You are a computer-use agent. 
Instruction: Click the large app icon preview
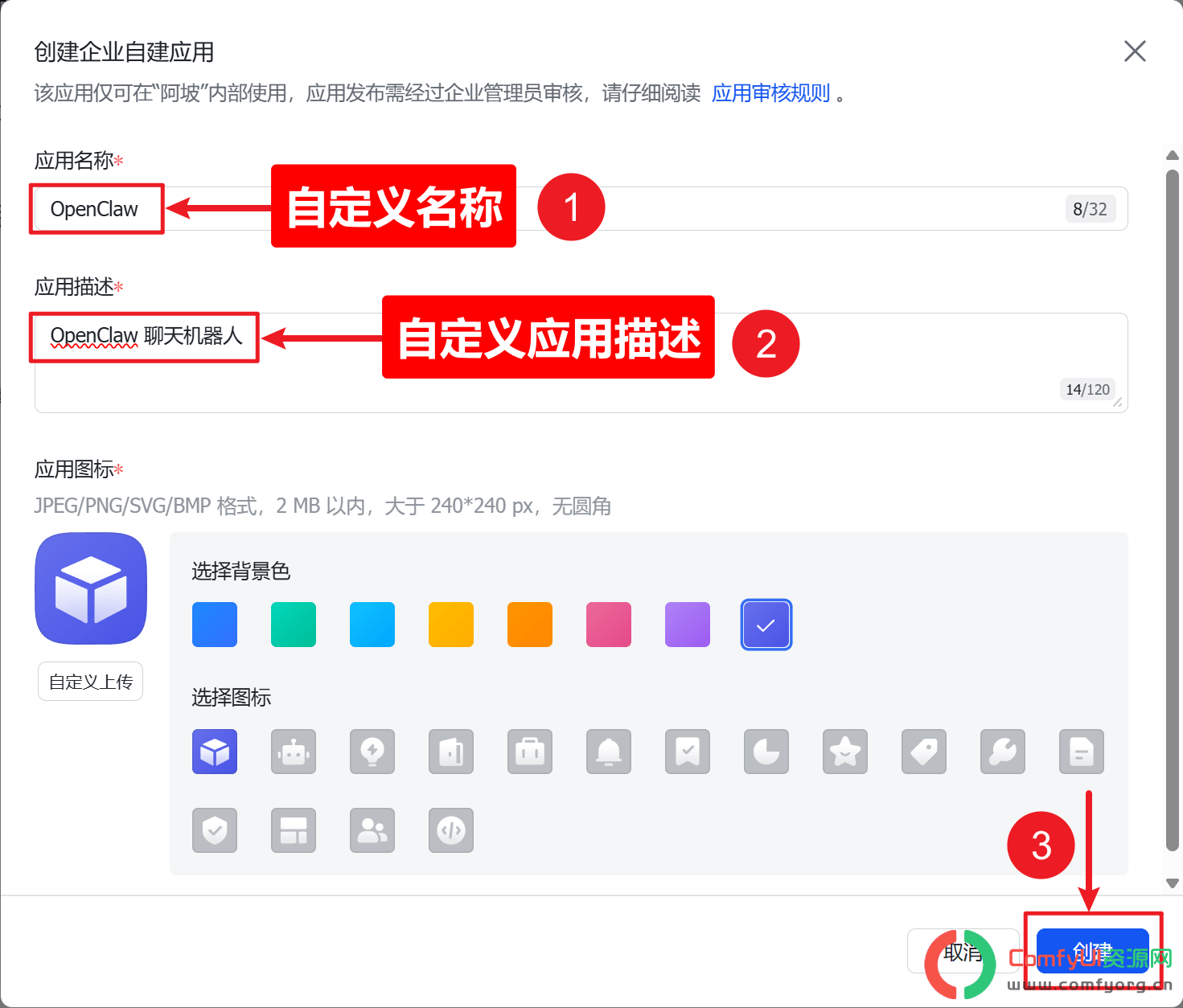91,588
